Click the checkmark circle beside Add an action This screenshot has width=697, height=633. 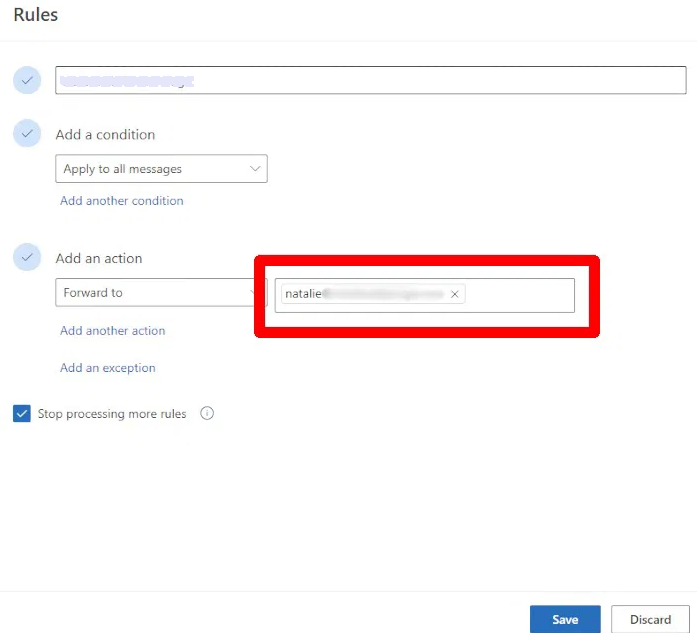coord(27,257)
